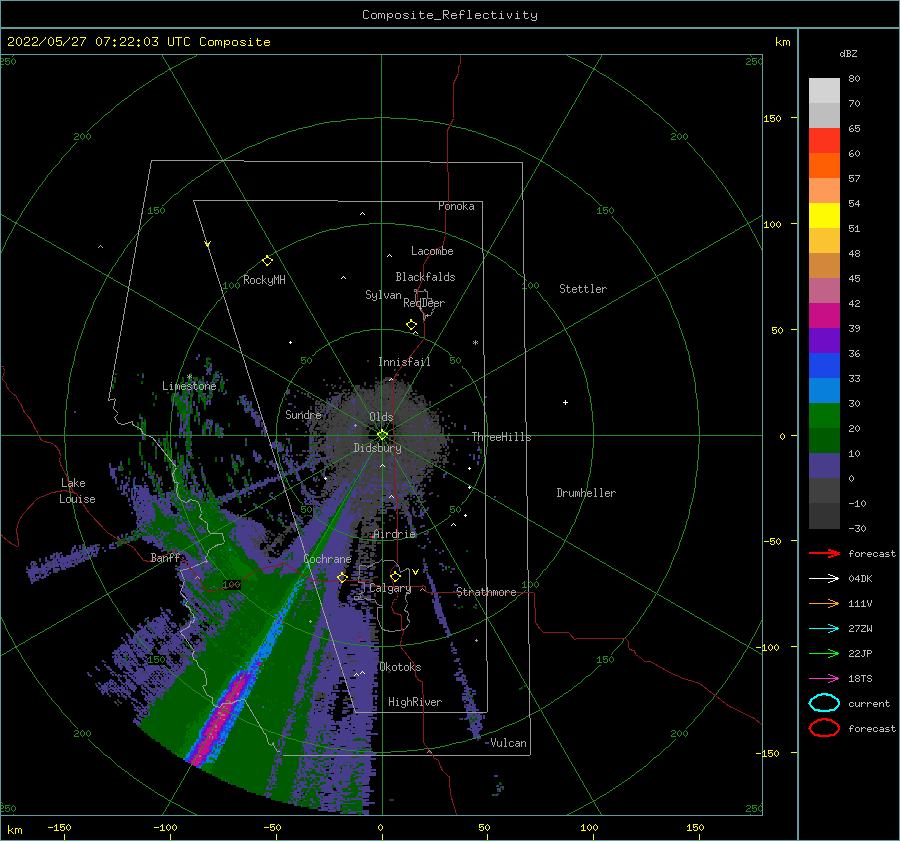Click the Innisfail city label
The height and width of the screenshot is (841, 900).
click(x=404, y=362)
